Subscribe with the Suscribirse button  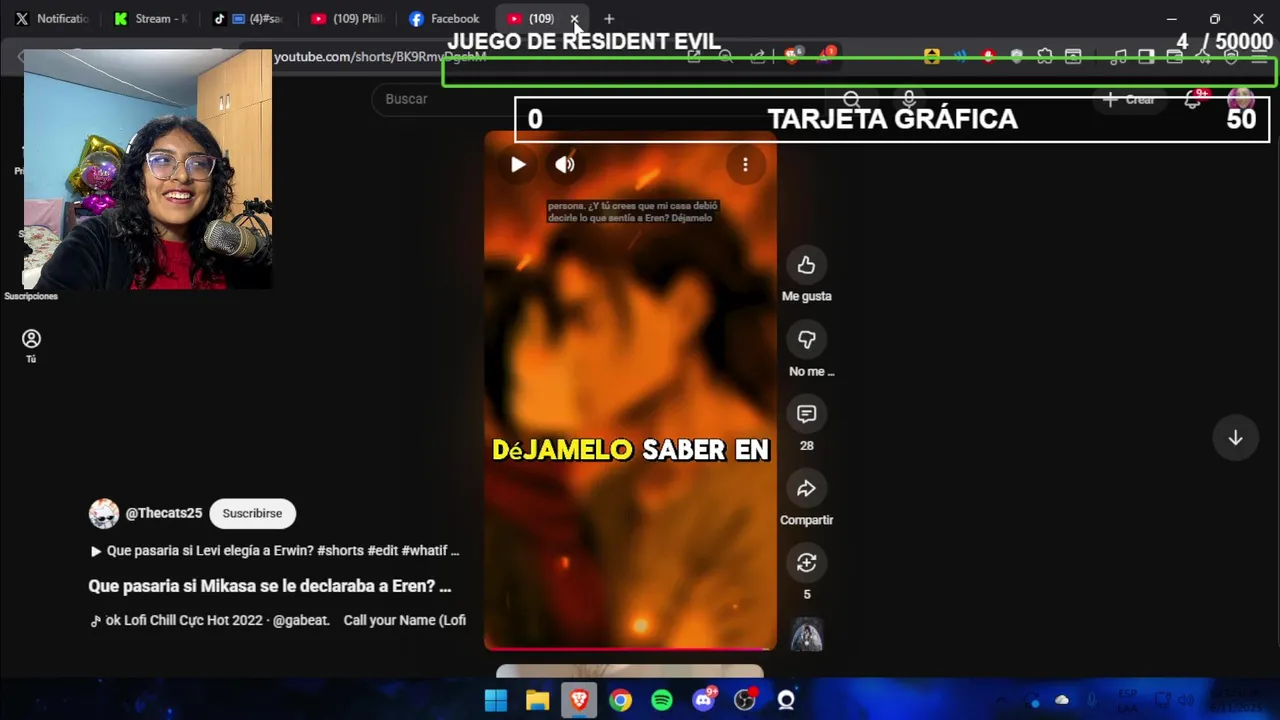coord(252,513)
